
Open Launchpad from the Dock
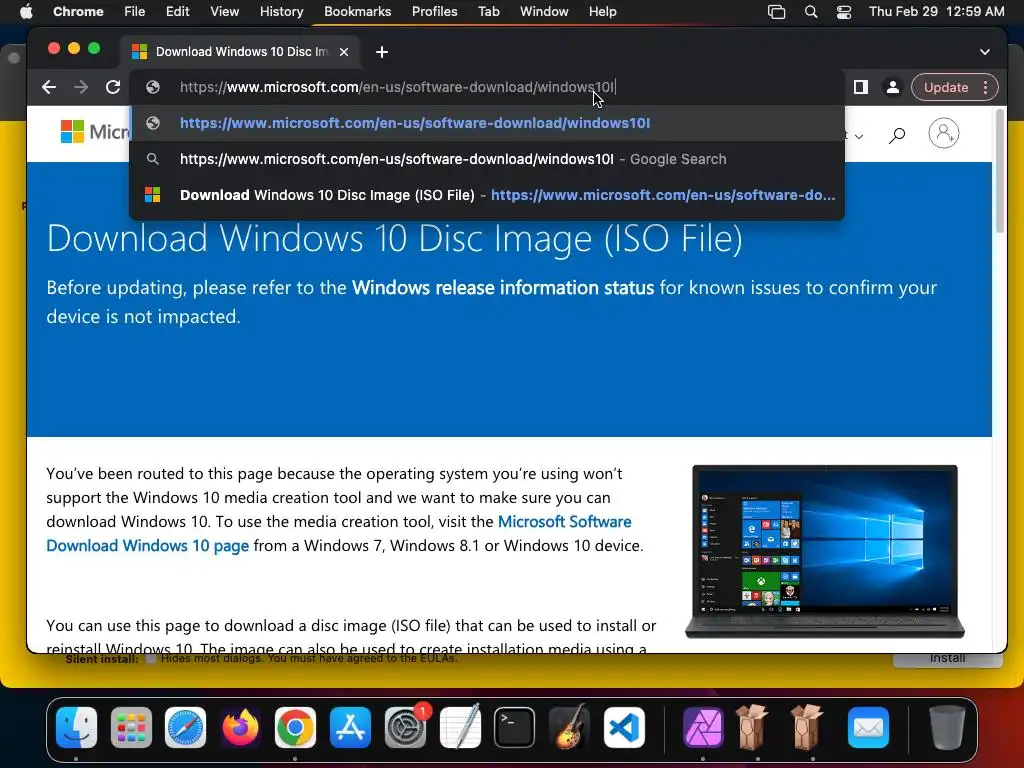(131, 727)
